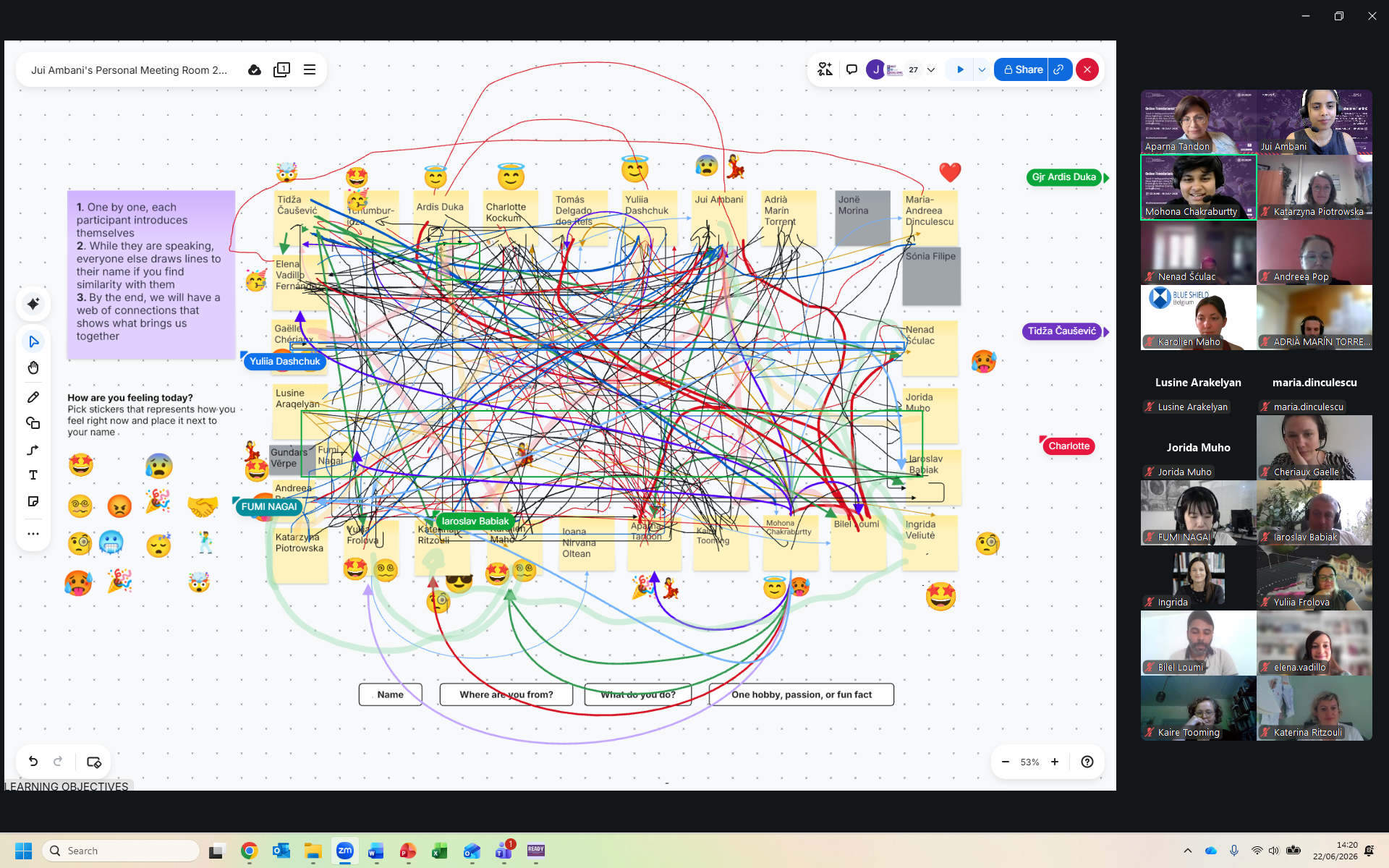Undo the last whiteboard action

click(x=33, y=761)
